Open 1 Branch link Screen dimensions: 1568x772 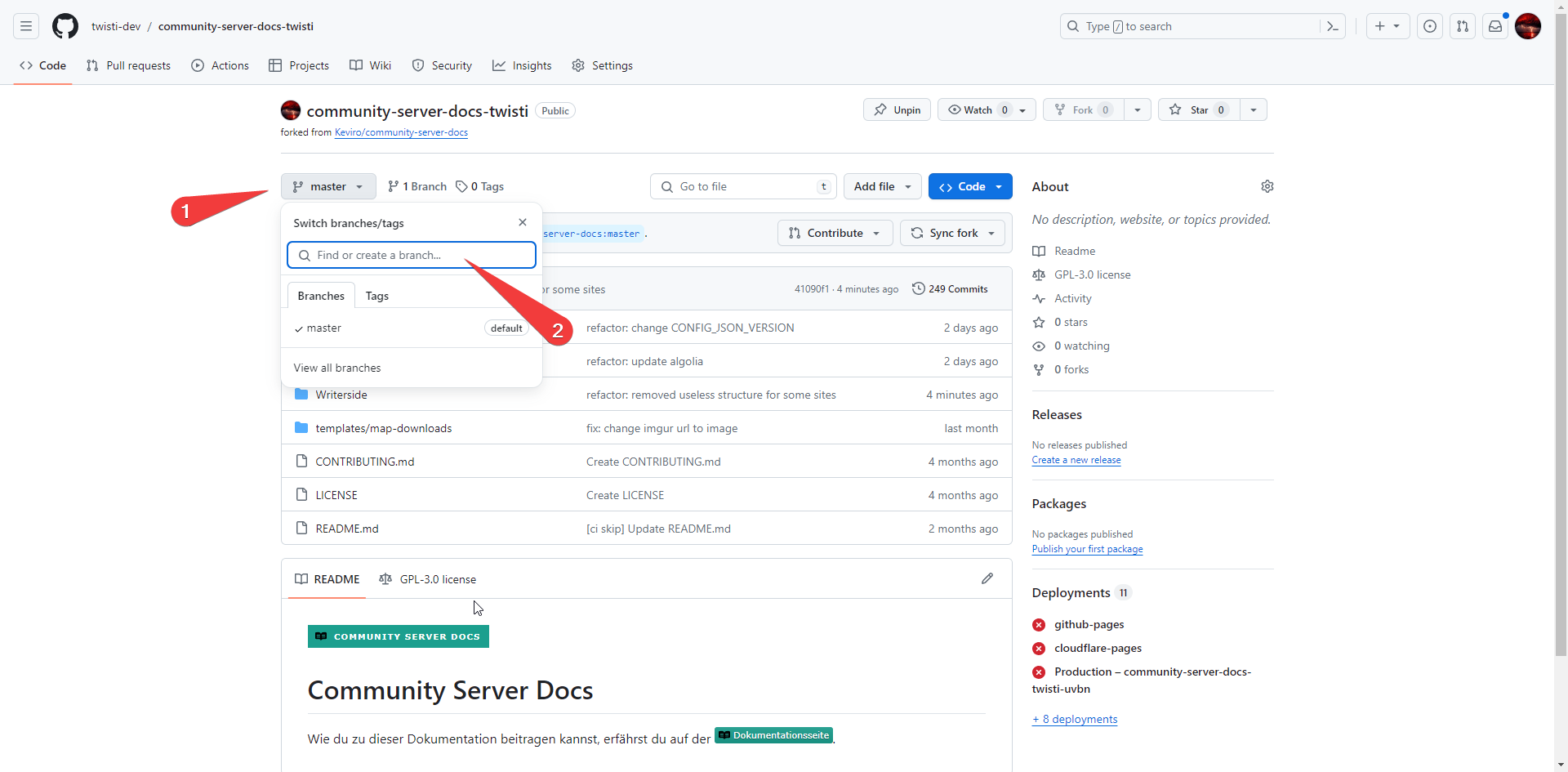tap(417, 186)
